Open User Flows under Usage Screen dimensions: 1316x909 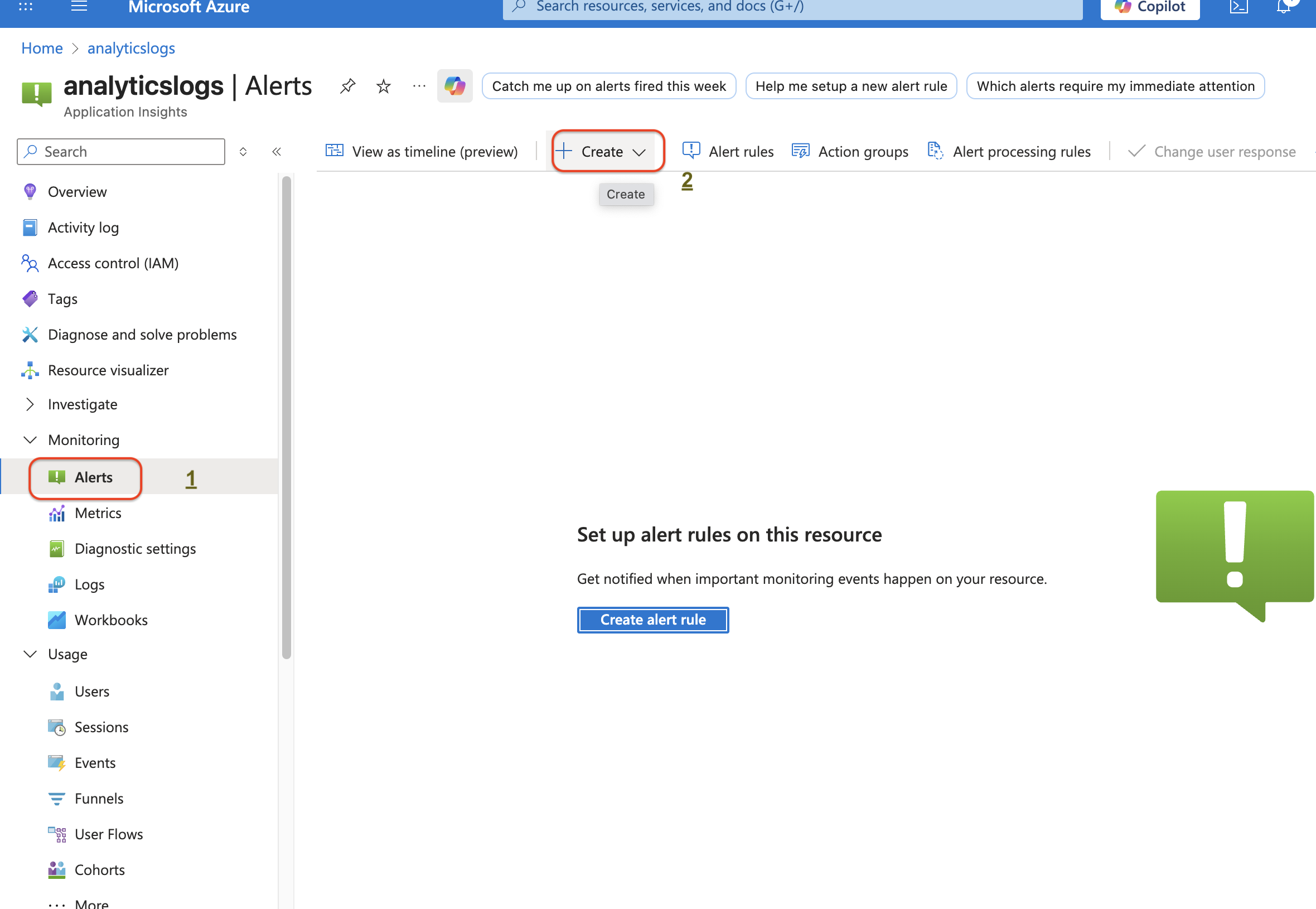coord(109,834)
